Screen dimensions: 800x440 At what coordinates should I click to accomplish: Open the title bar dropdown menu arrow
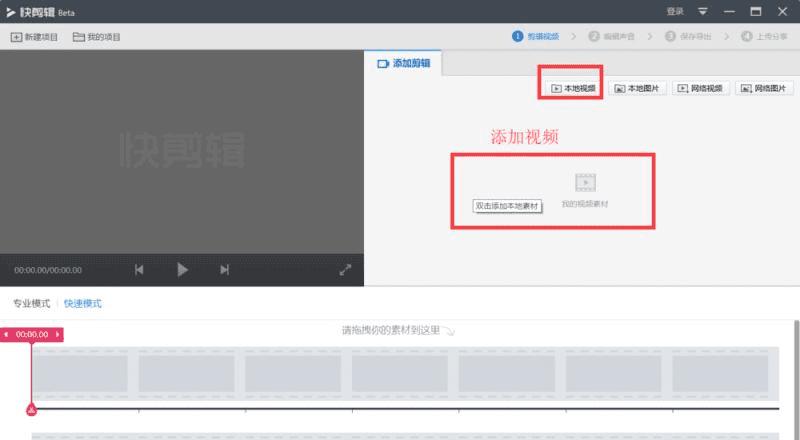[703, 11]
